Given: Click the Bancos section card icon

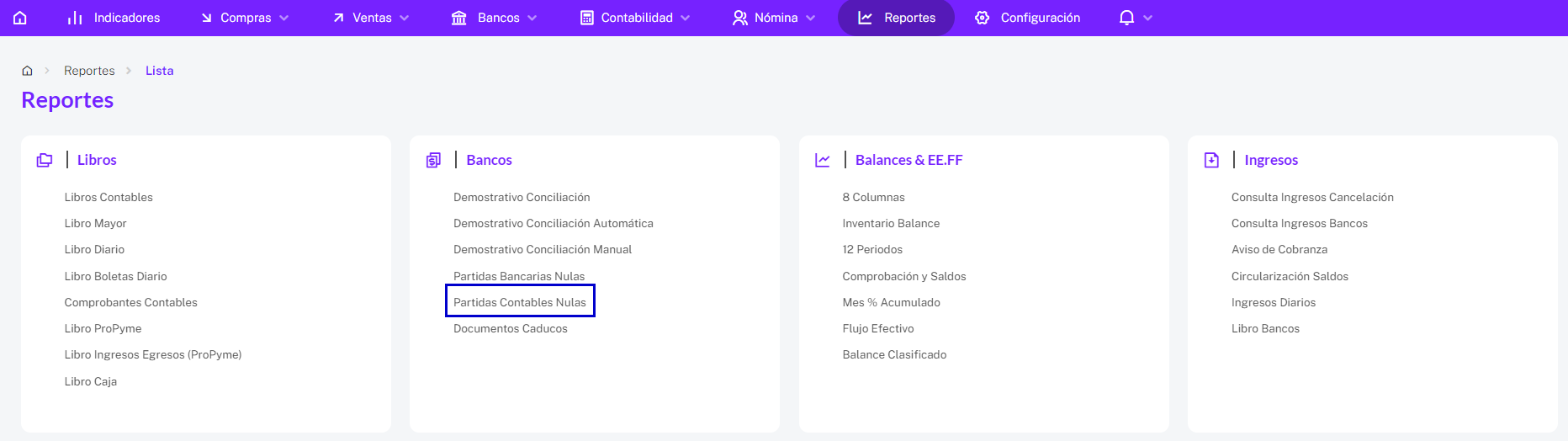Looking at the screenshot, I should tap(433, 160).
